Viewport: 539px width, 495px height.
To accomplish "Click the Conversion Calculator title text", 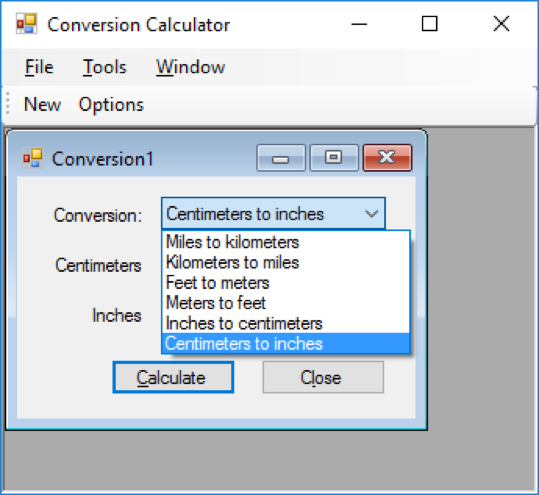I will click(139, 25).
